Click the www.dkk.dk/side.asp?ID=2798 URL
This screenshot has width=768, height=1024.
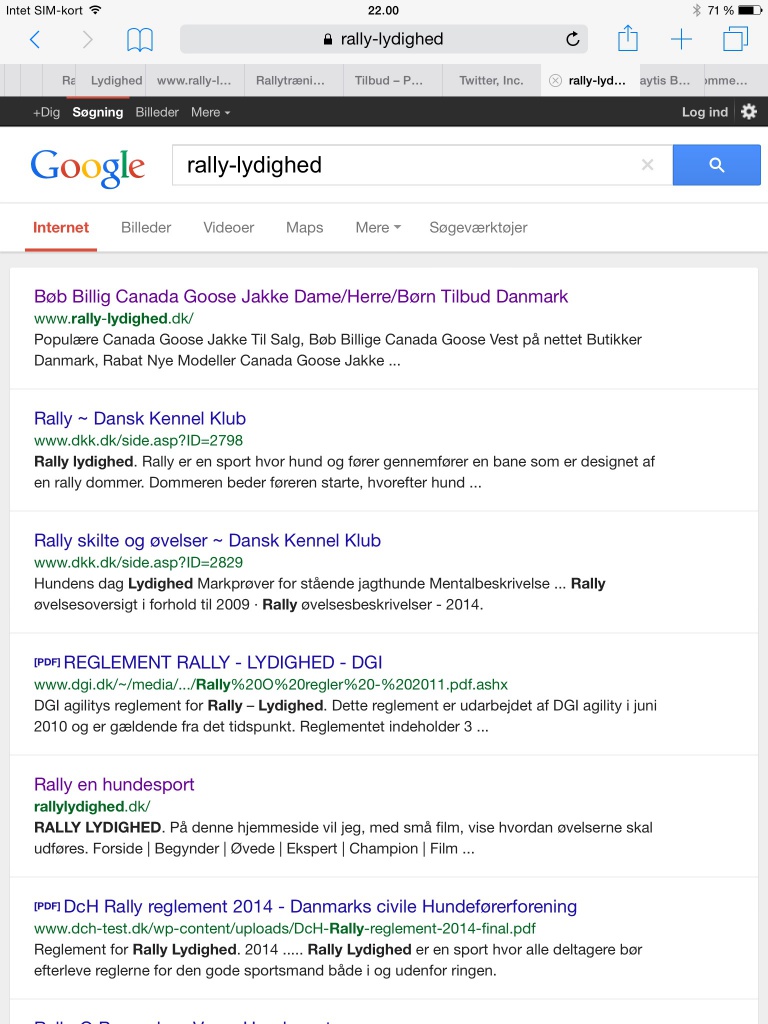[x=138, y=441]
